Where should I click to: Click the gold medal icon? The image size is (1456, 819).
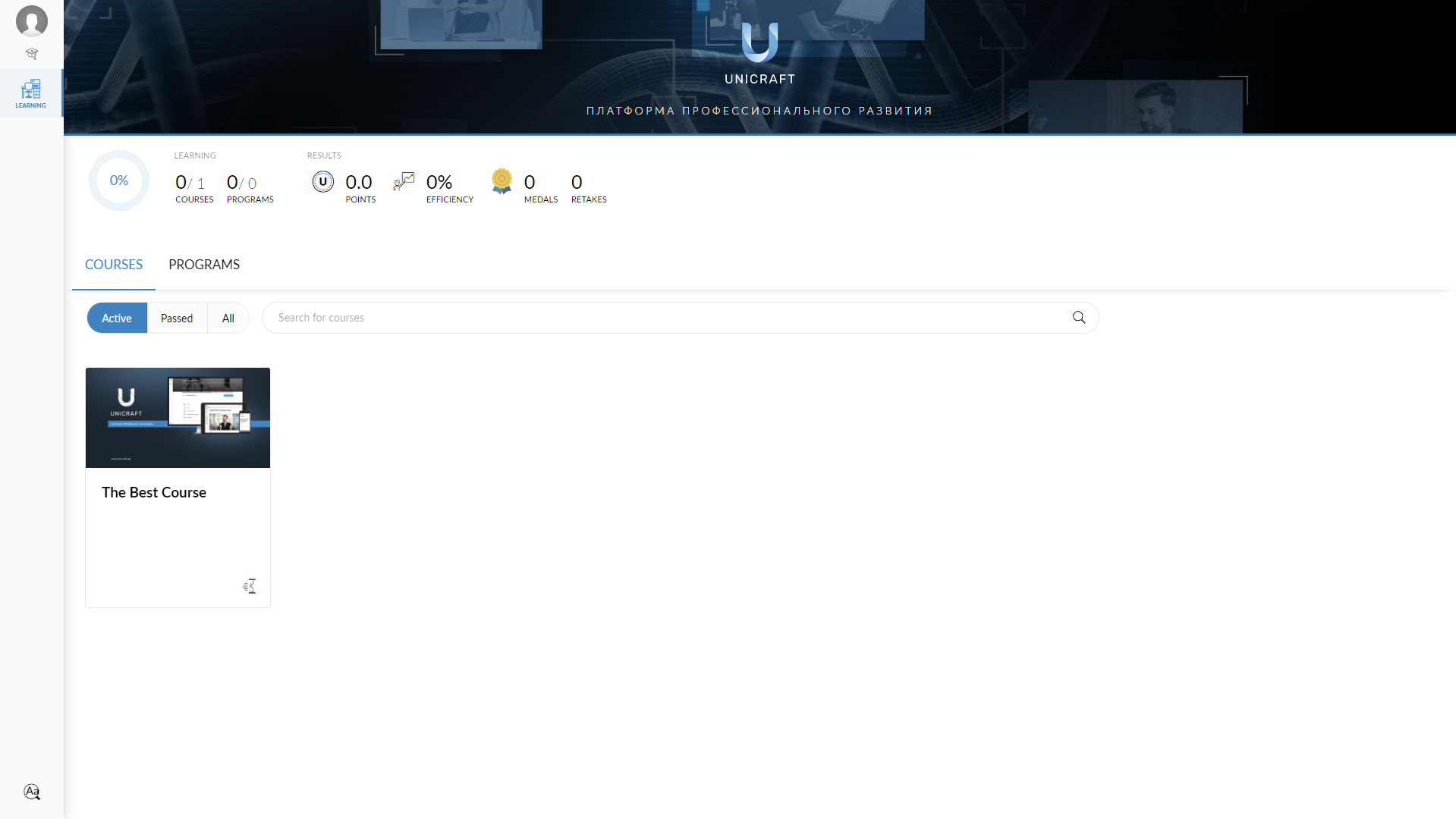click(502, 182)
